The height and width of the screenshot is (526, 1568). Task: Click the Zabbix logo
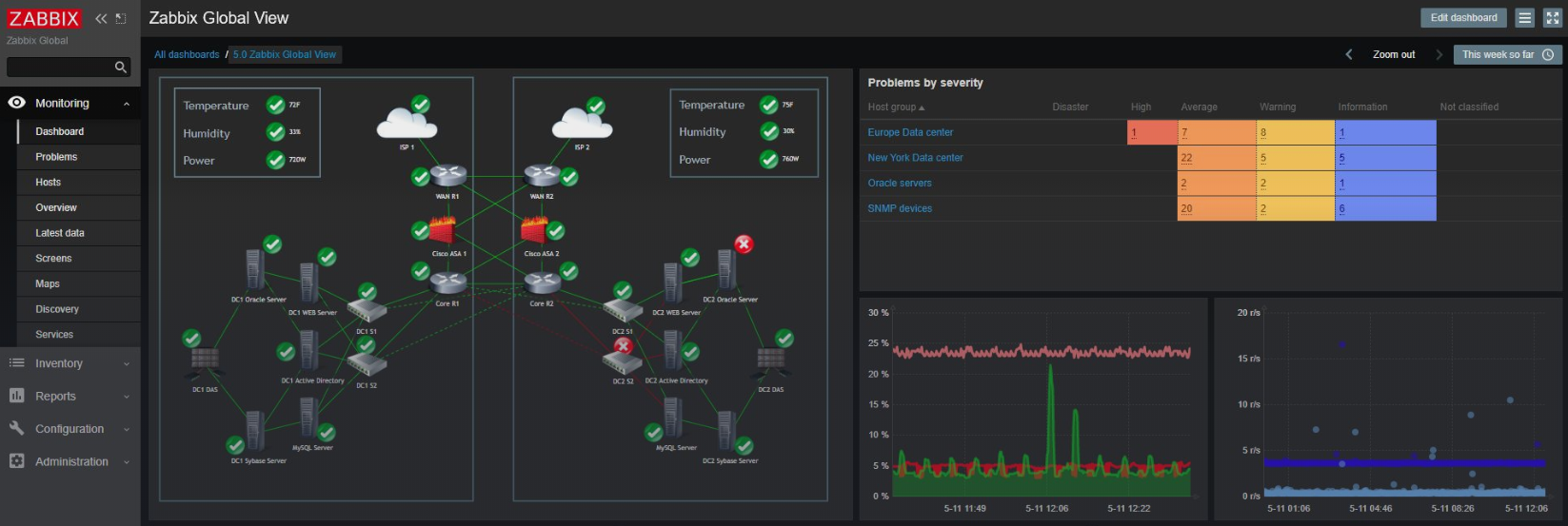(45, 18)
